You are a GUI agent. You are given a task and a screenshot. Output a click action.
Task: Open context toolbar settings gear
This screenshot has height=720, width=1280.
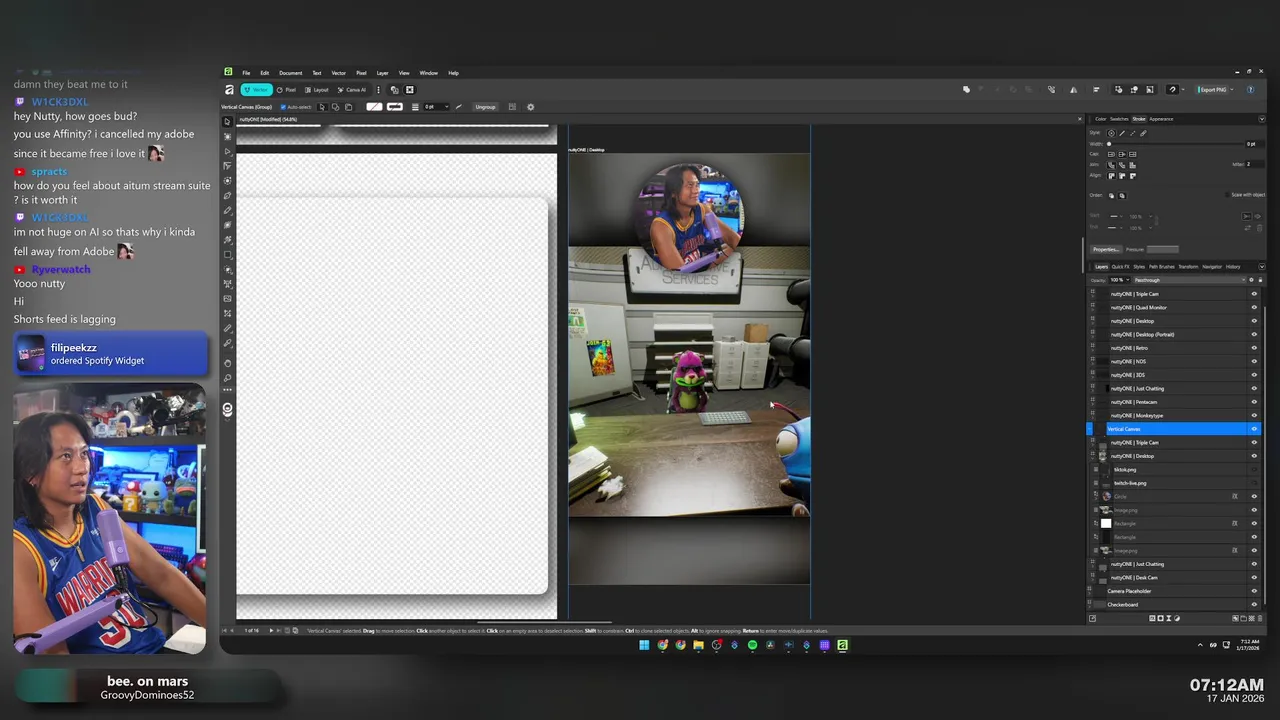530,107
